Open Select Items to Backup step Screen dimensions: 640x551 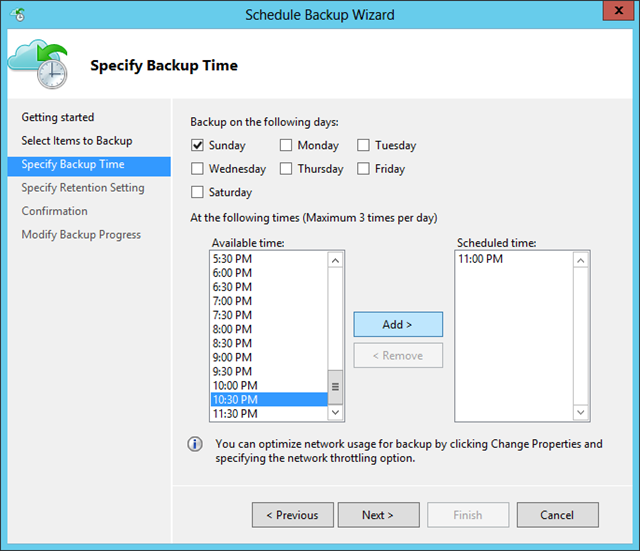point(77,141)
